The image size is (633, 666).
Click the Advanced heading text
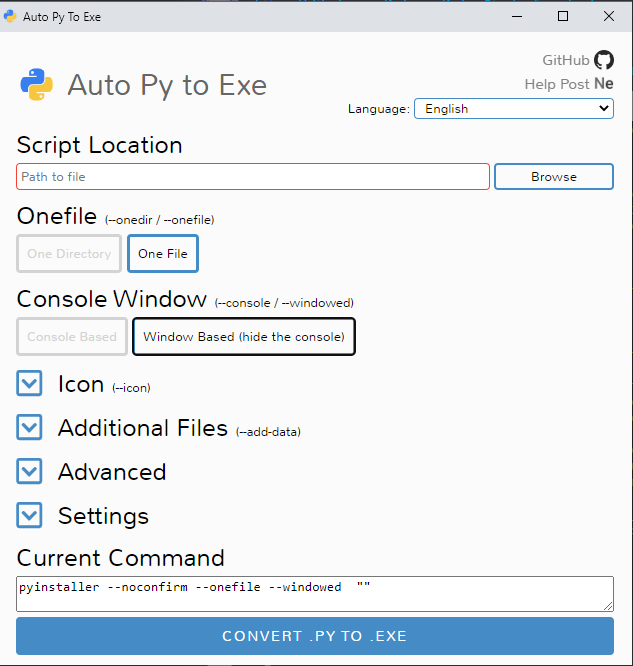pyautogui.click(x=112, y=472)
